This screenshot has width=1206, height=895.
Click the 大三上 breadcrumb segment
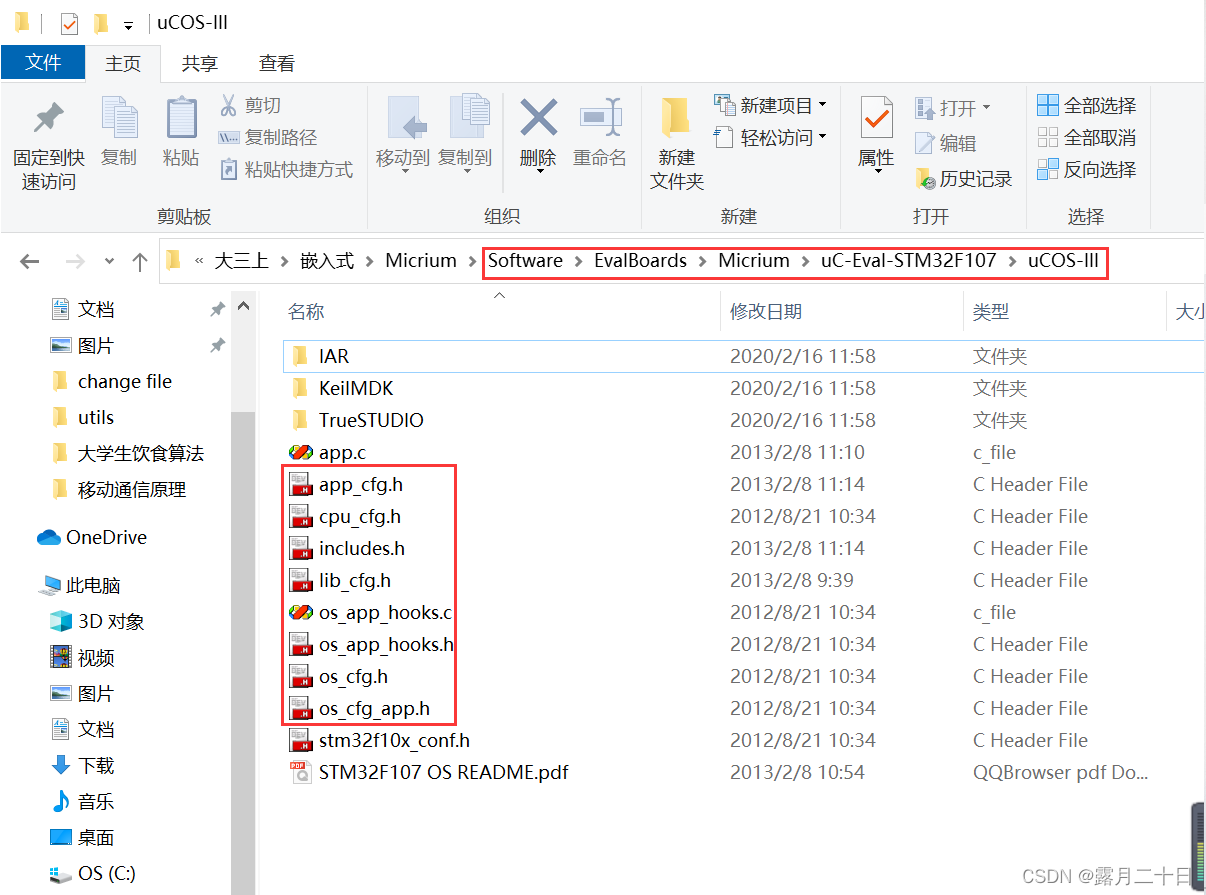[242, 260]
